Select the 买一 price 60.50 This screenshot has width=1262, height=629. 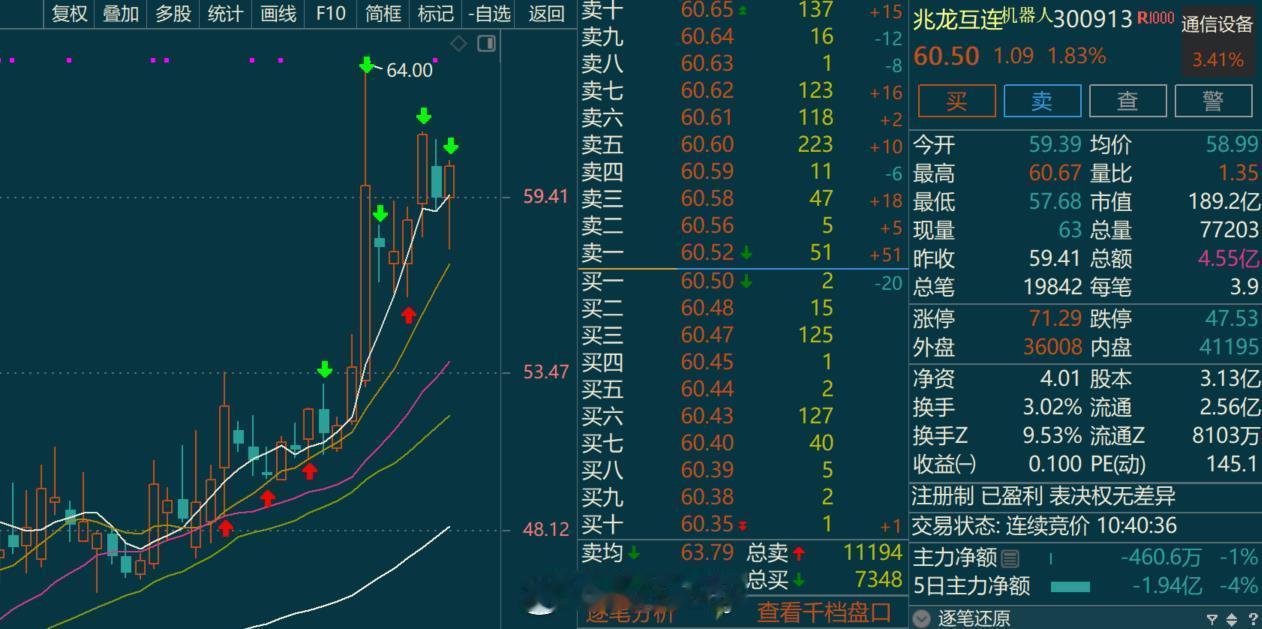click(707, 281)
